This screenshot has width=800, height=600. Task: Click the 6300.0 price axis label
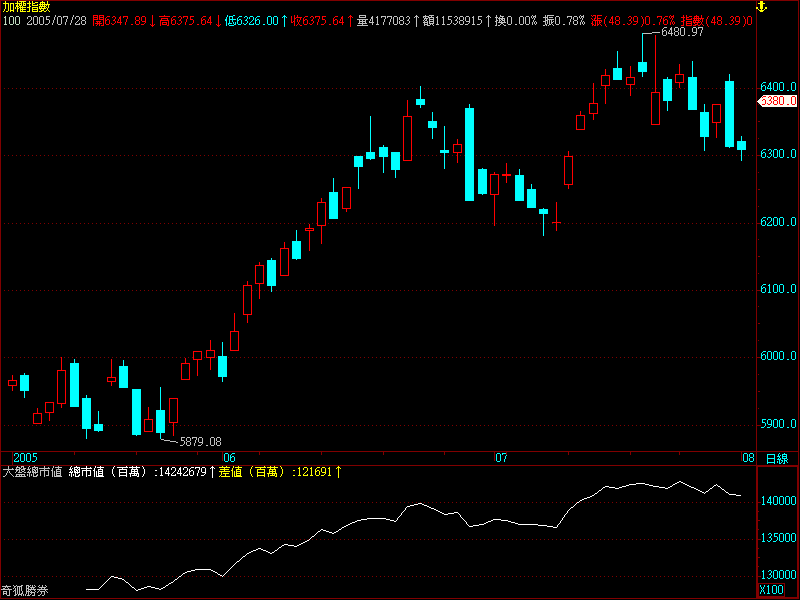point(778,154)
